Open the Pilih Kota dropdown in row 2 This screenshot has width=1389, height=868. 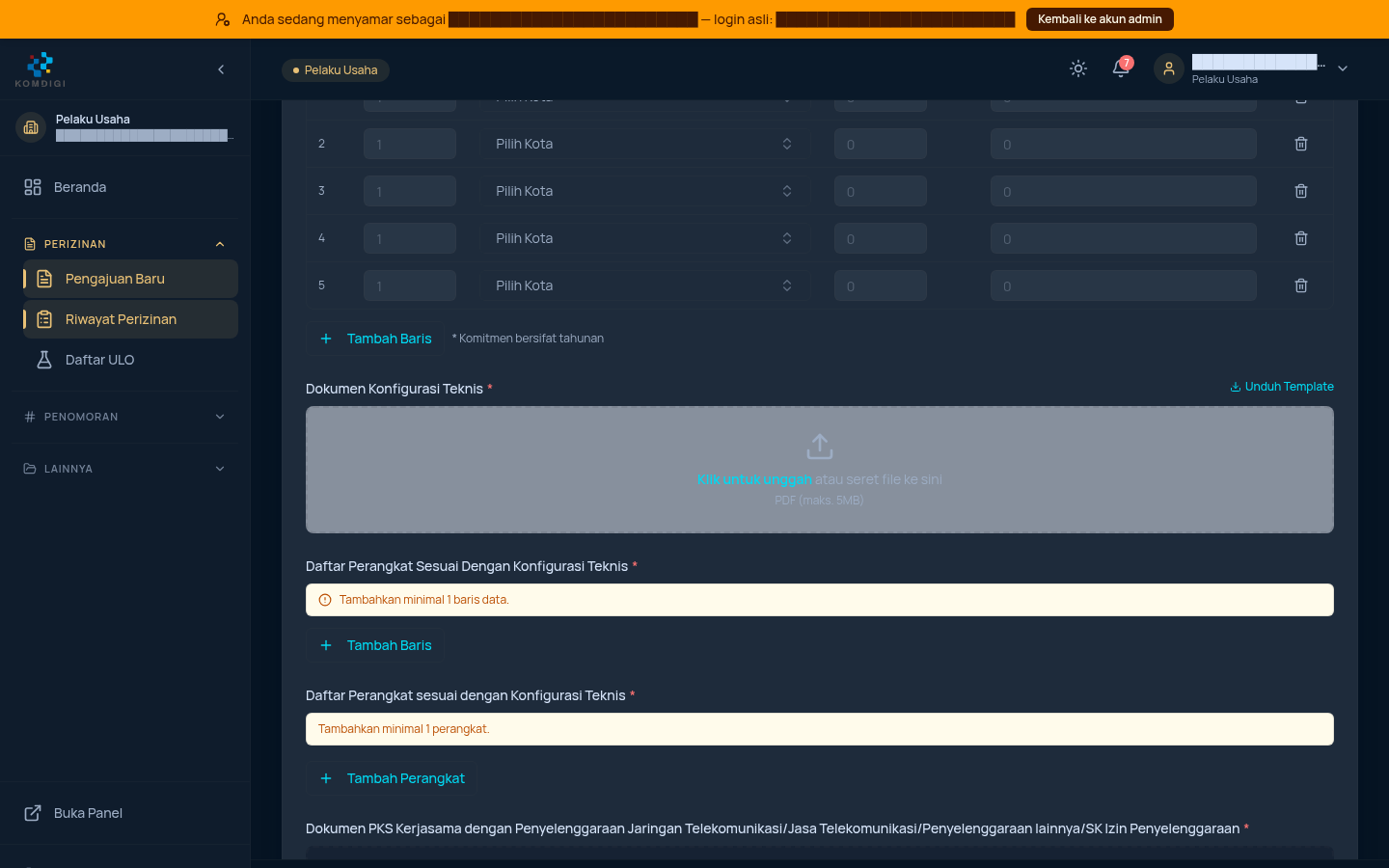(x=646, y=144)
